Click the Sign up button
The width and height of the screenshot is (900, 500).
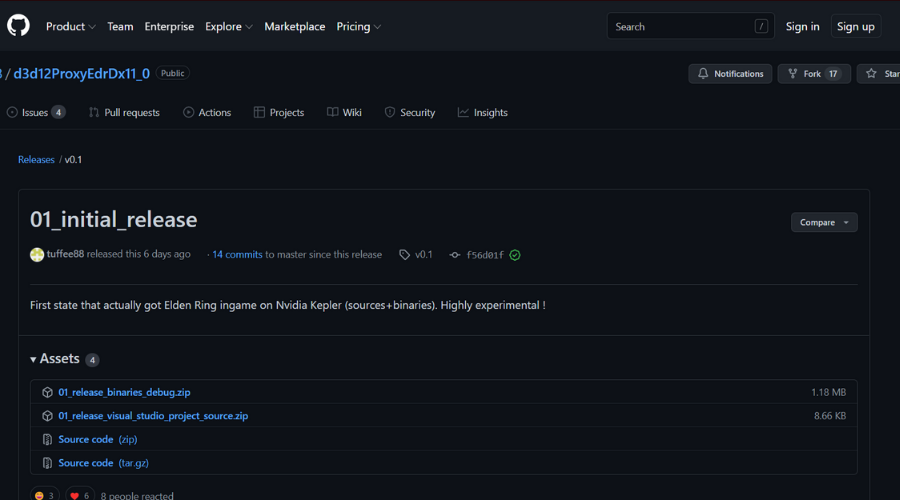click(855, 26)
